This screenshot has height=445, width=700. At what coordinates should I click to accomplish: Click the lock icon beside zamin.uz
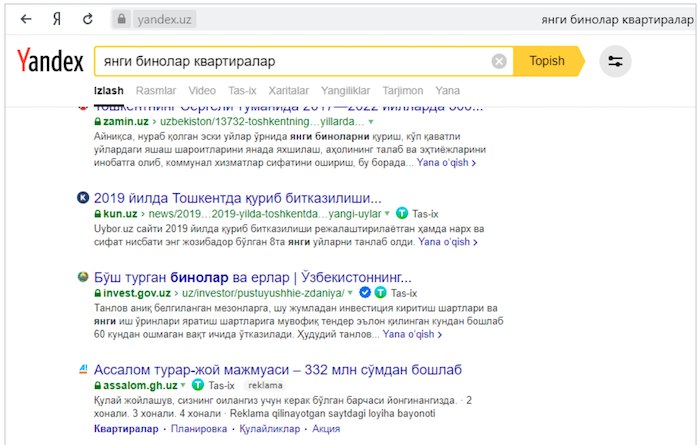(x=98, y=122)
